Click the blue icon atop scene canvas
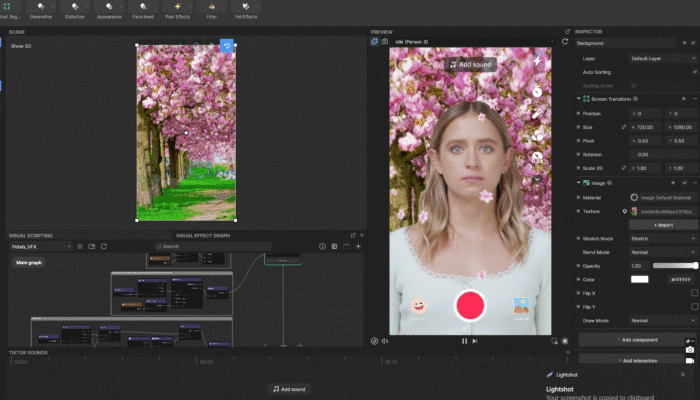The width and height of the screenshot is (700, 400). [227, 46]
